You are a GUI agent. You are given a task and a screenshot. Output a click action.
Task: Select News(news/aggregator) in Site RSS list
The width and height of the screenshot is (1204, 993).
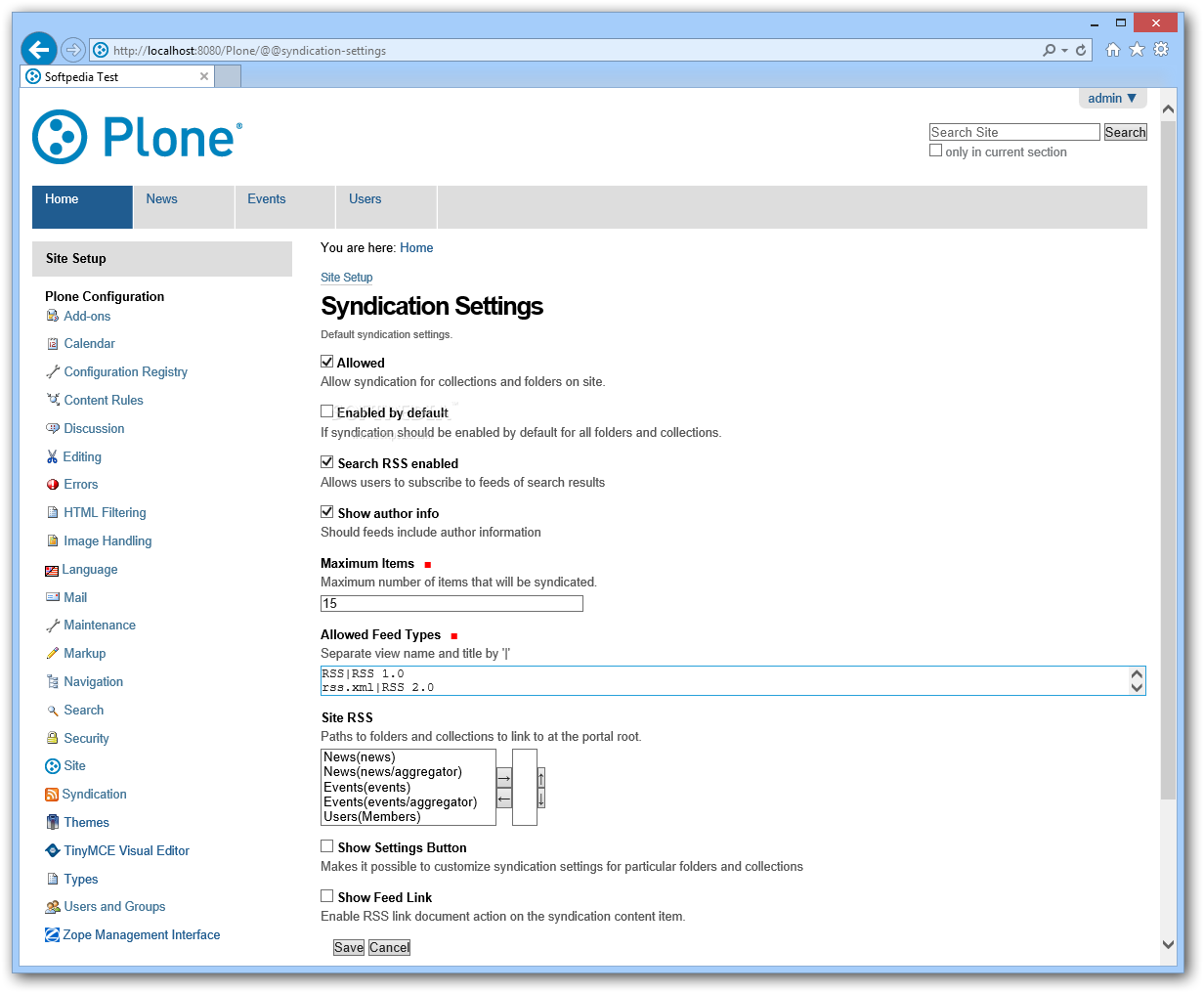(393, 772)
